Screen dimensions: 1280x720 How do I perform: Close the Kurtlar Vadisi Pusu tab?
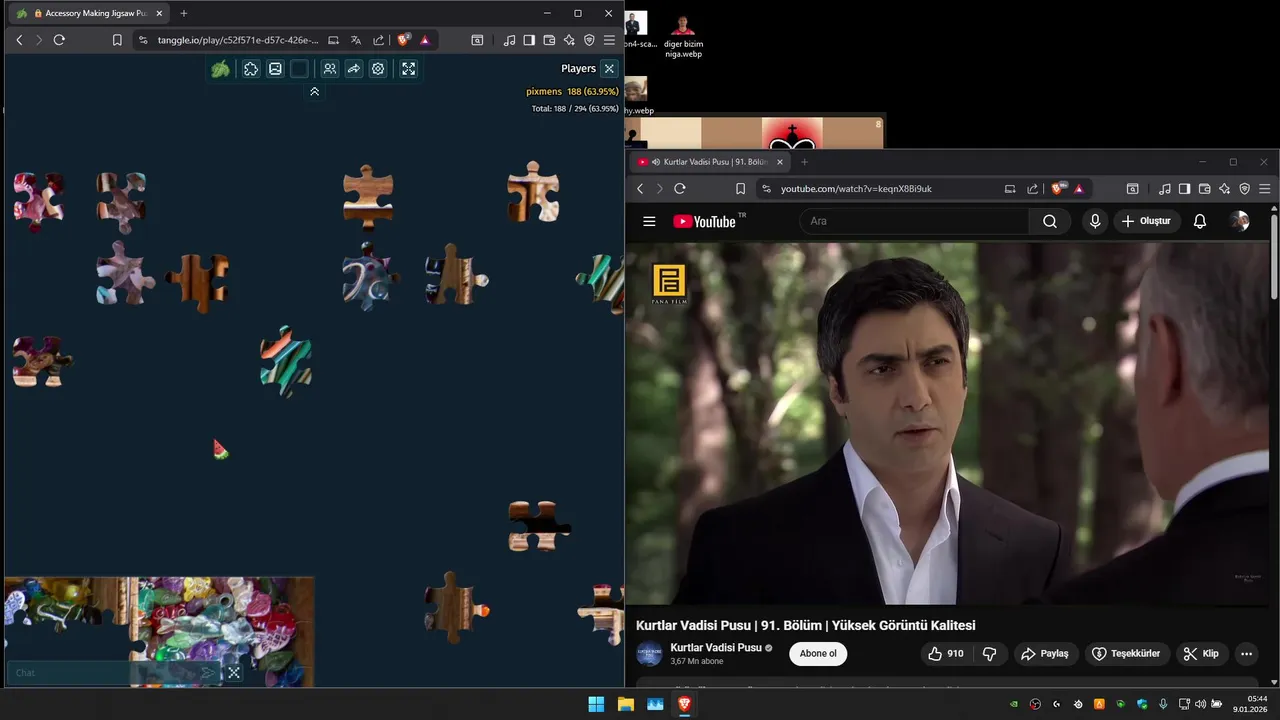click(779, 162)
